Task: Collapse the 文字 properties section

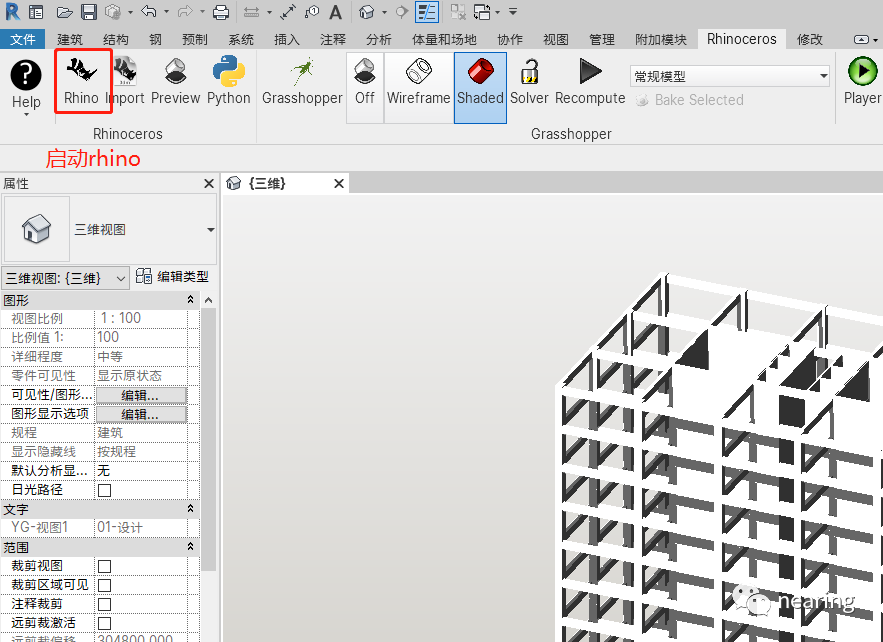Action: click(x=190, y=509)
